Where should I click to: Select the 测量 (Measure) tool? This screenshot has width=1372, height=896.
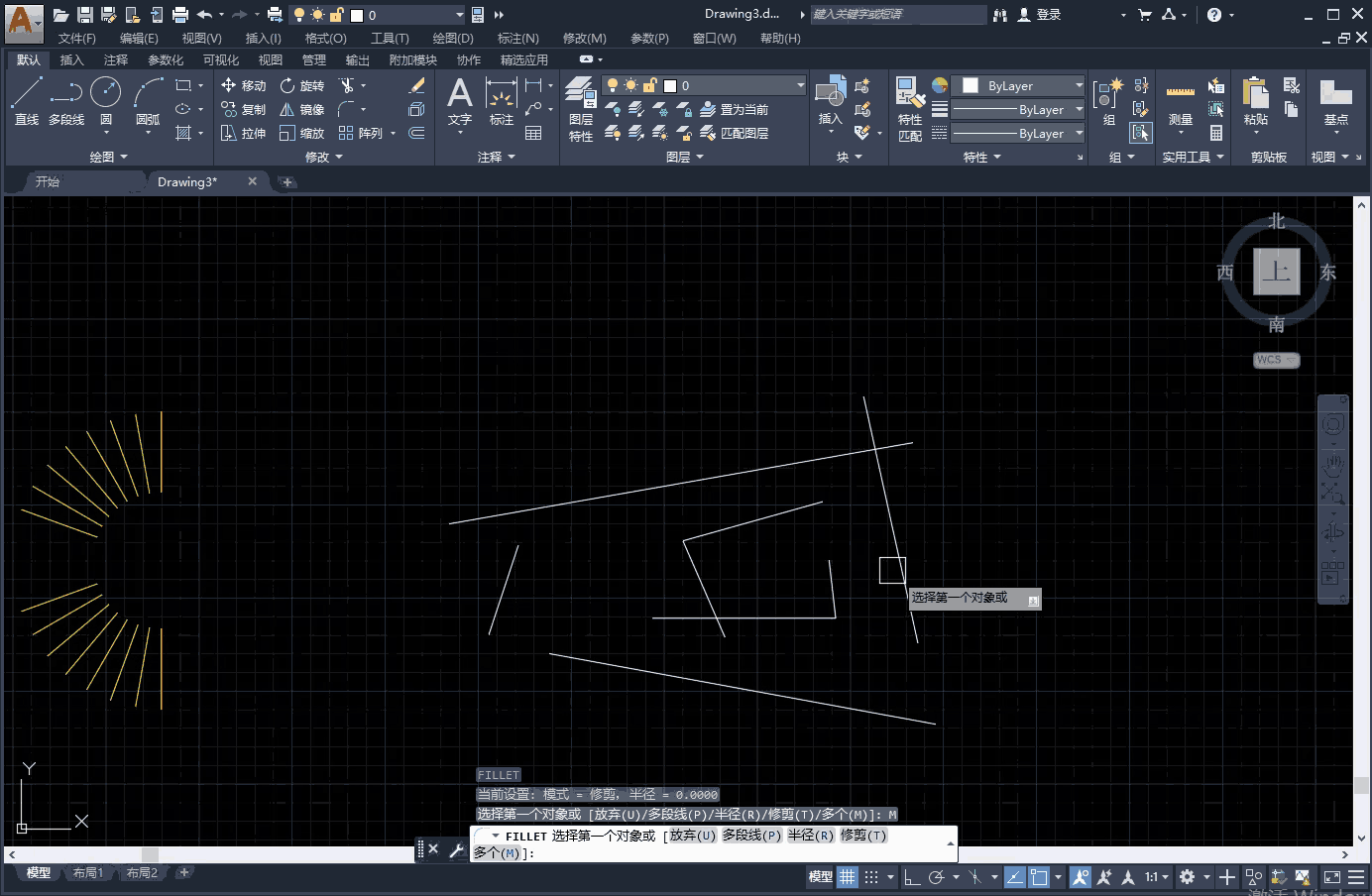pos(1180,102)
